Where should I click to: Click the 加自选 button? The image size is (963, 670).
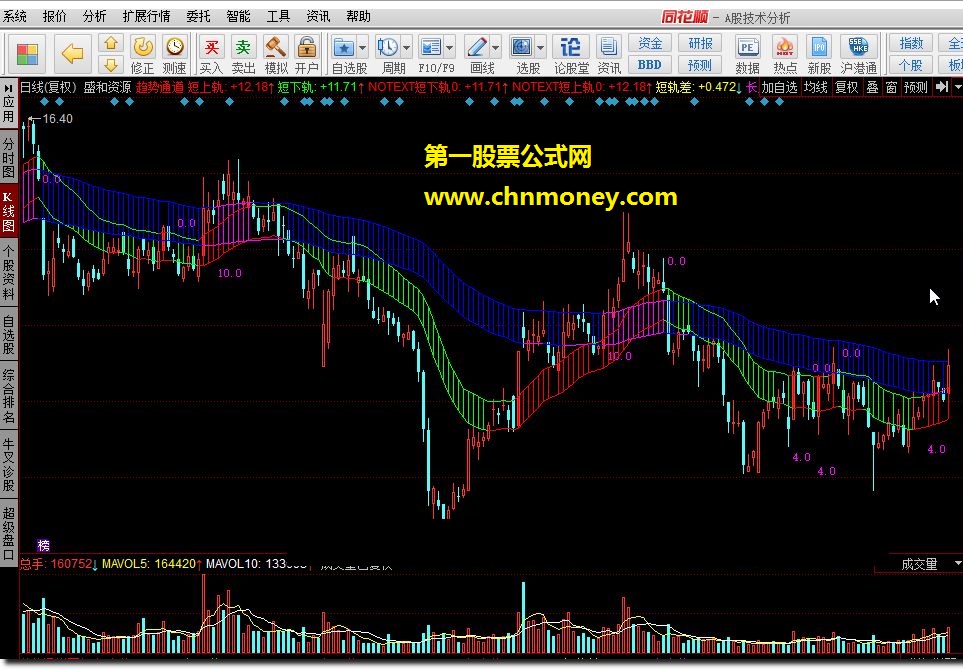779,87
